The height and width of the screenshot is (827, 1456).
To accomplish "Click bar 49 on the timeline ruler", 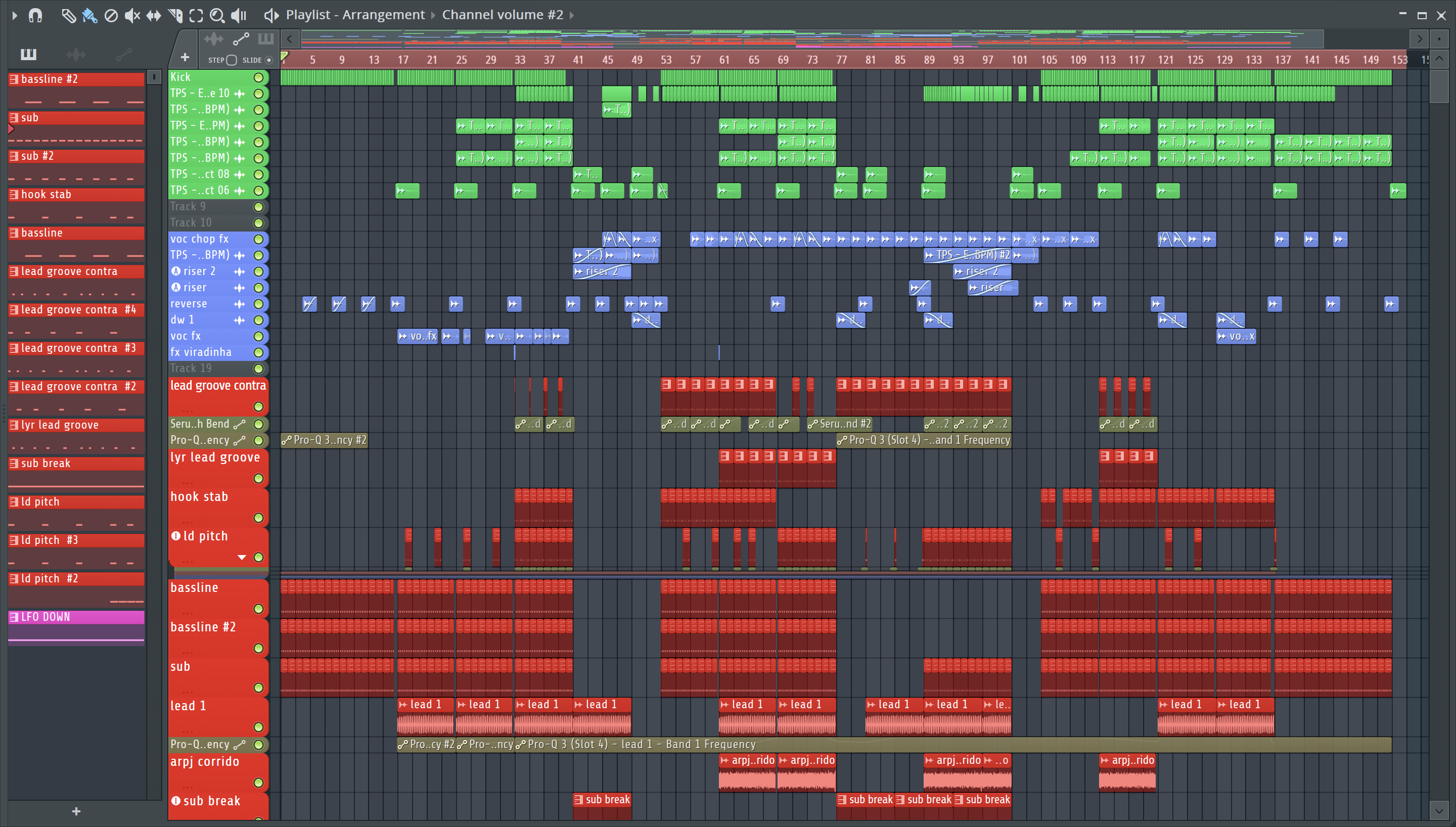I will click(x=636, y=60).
